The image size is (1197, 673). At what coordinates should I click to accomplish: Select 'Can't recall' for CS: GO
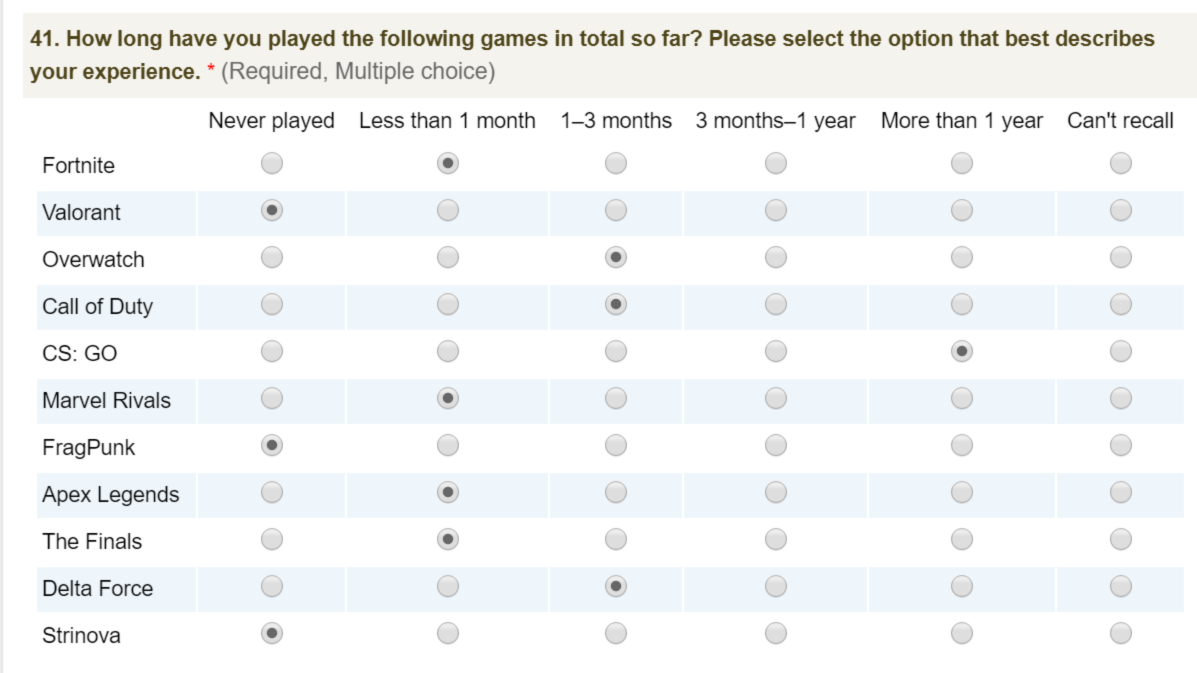1120,351
